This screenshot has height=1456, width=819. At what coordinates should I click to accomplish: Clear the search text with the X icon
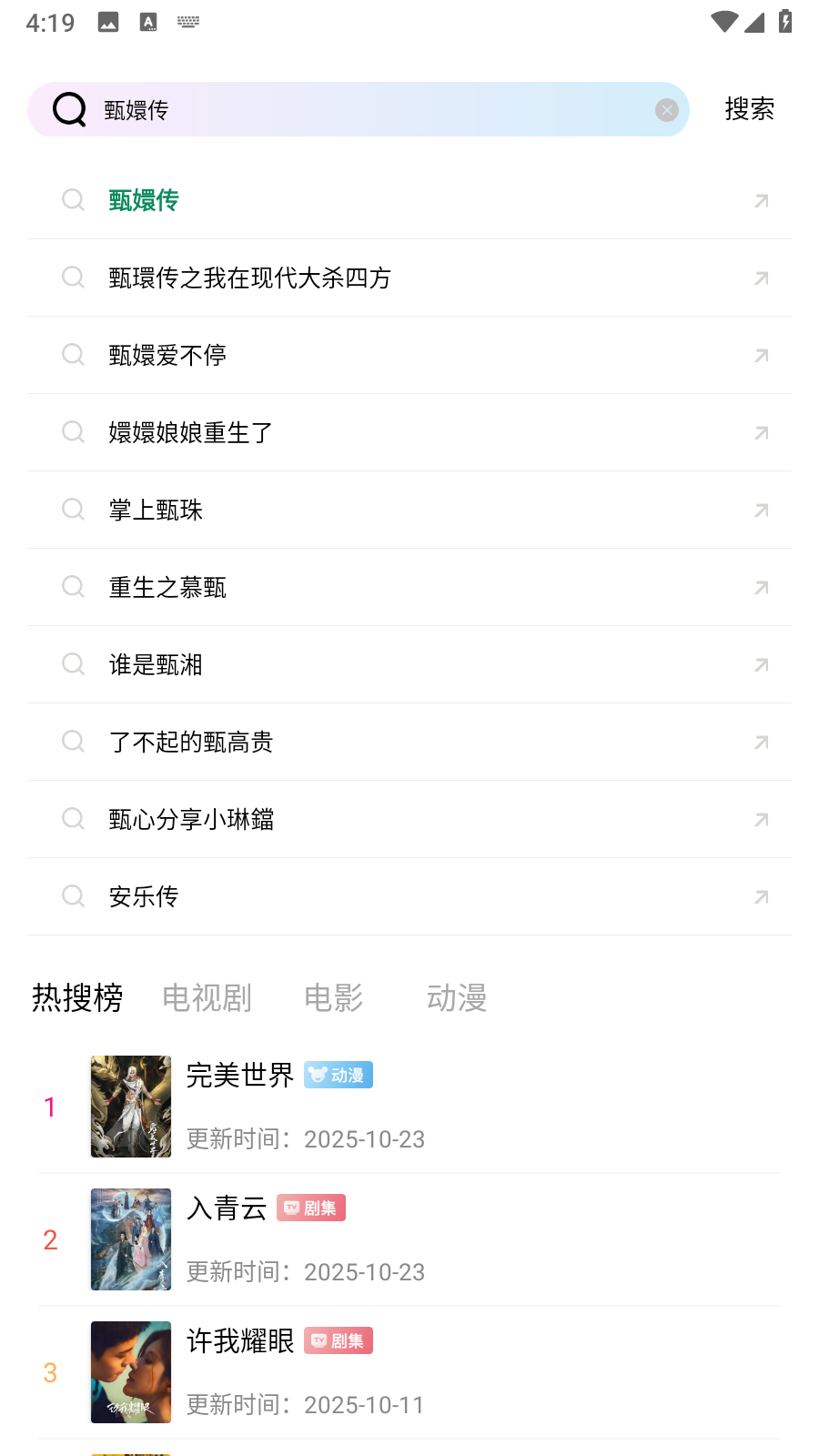pyautogui.click(x=667, y=110)
